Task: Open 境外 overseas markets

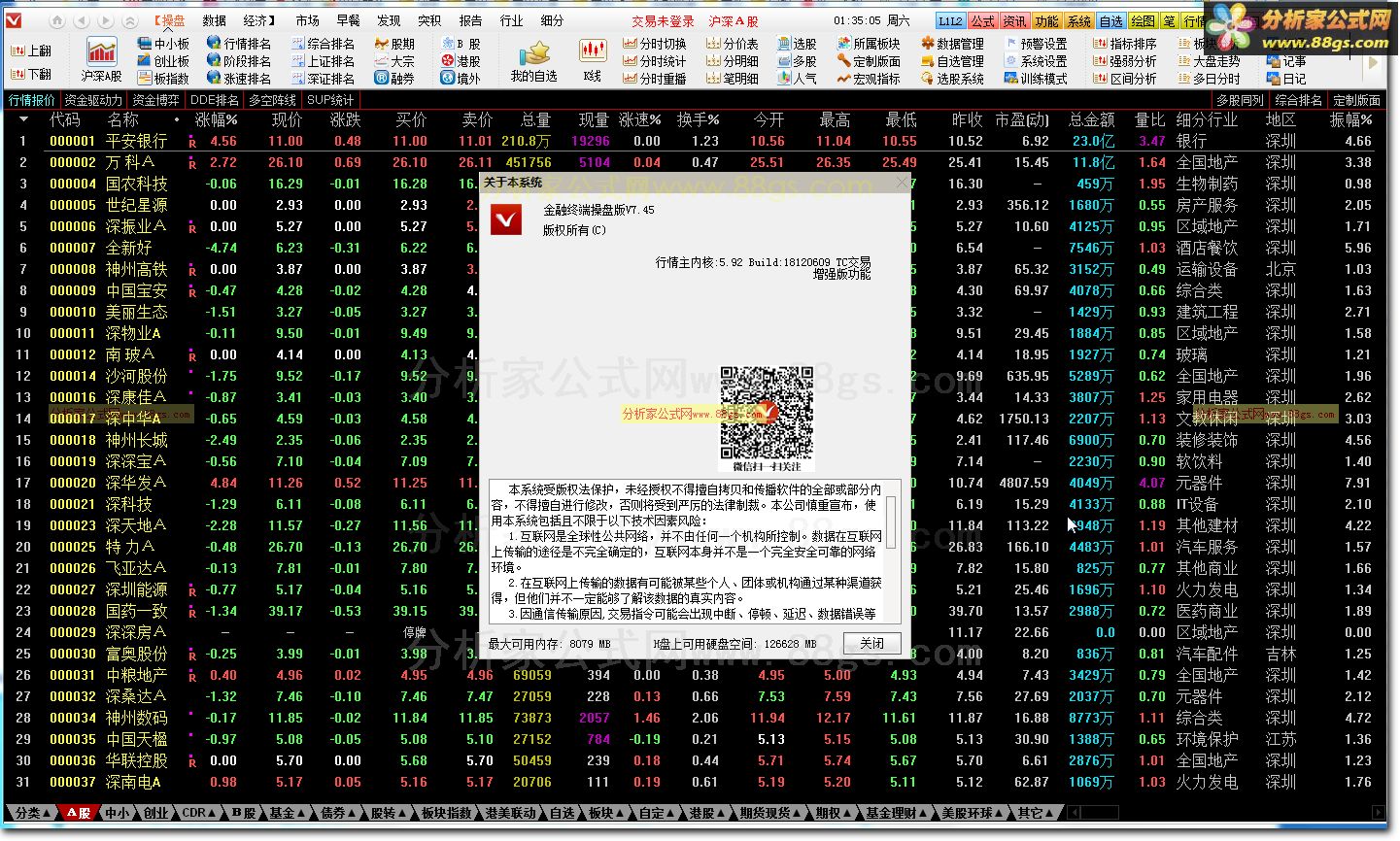Action: click(x=461, y=79)
